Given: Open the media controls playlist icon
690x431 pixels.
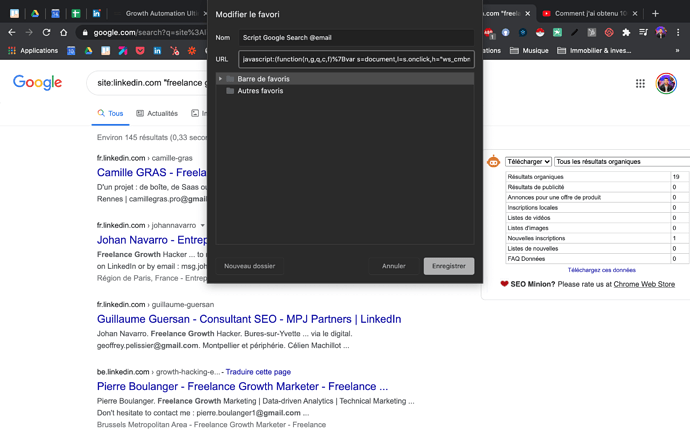Looking at the screenshot, I should [643, 32].
